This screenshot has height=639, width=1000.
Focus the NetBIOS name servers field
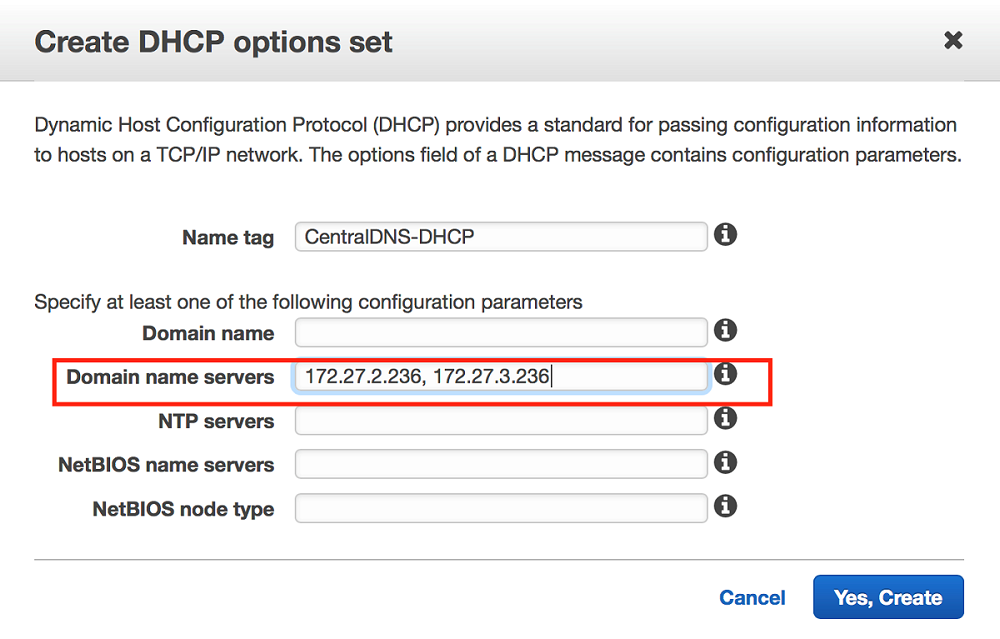500,463
